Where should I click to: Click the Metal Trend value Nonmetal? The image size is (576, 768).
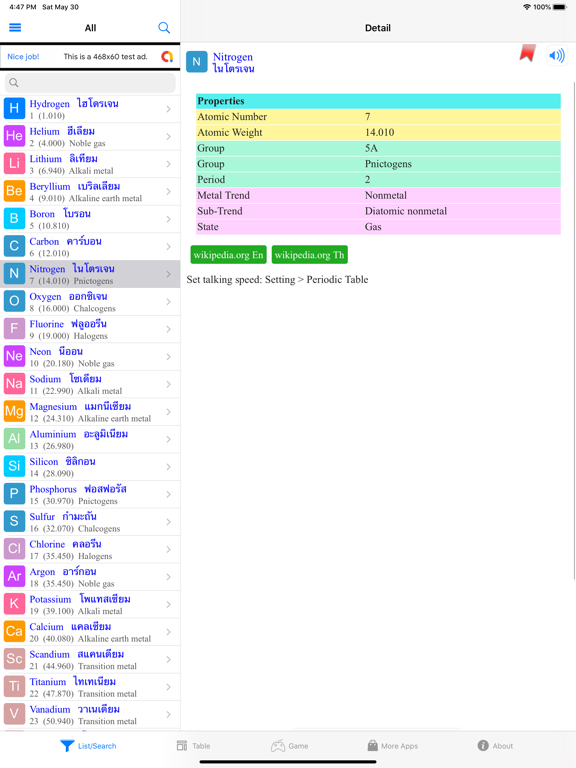coord(385,195)
